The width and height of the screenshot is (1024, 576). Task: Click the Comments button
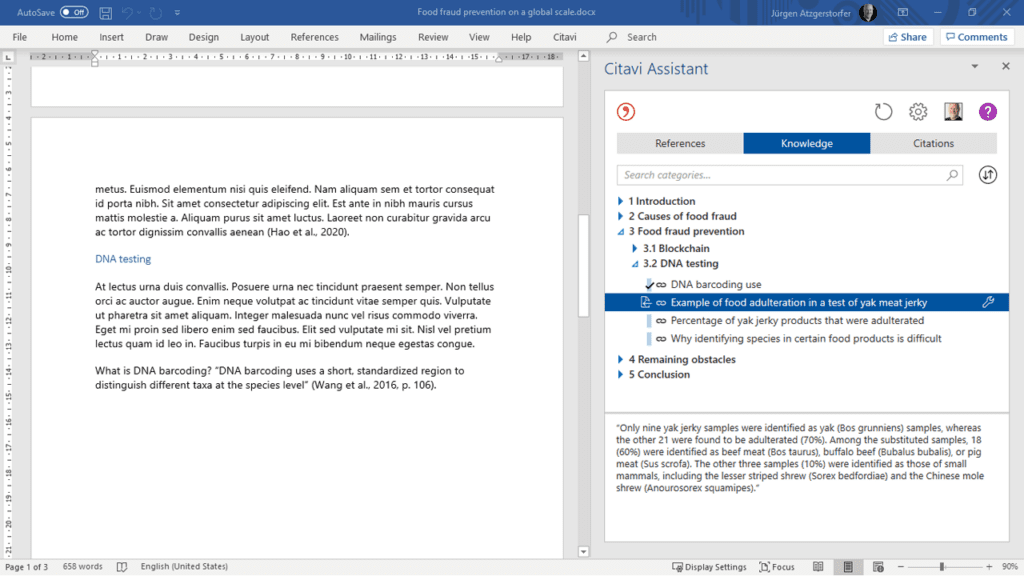(x=975, y=37)
